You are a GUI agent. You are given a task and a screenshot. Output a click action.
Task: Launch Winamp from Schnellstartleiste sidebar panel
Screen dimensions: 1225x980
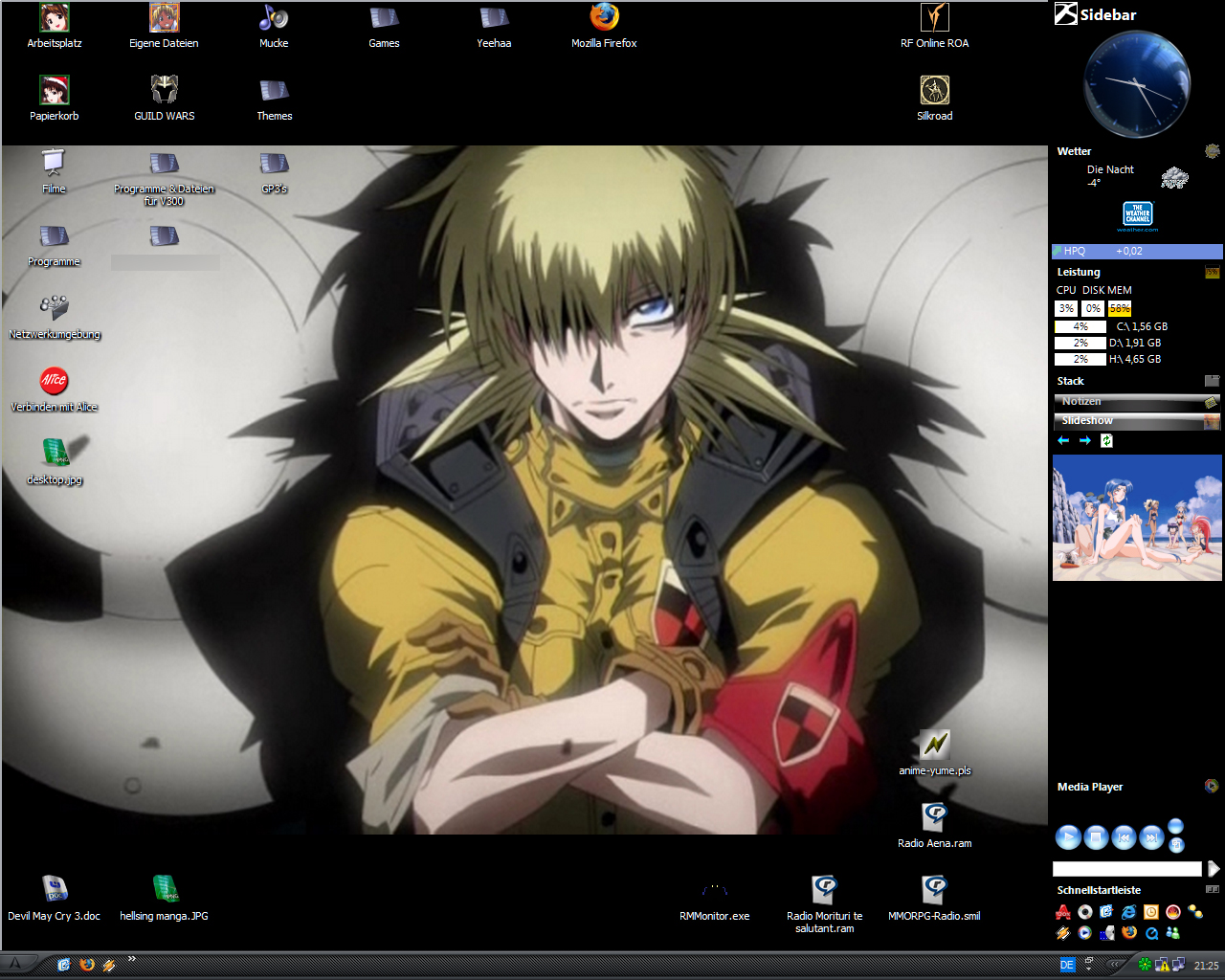[x=1063, y=933]
